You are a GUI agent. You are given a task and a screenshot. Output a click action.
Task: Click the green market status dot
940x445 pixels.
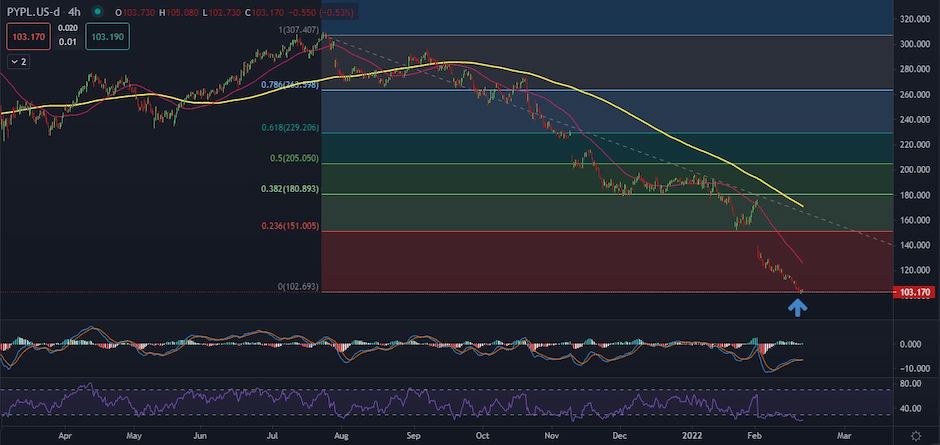click(95, 11)
